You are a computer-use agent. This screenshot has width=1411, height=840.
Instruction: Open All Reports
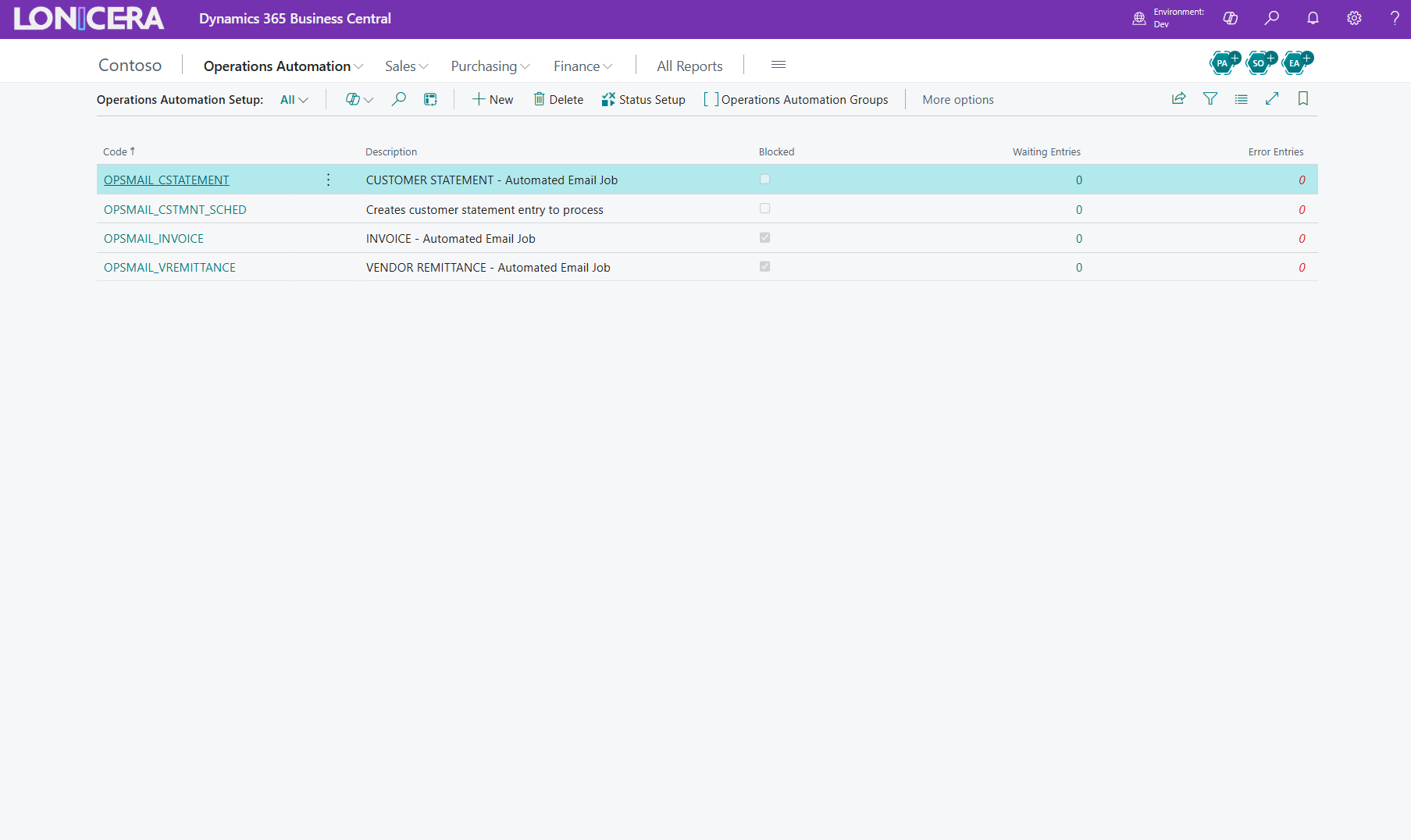pos(689,66)
